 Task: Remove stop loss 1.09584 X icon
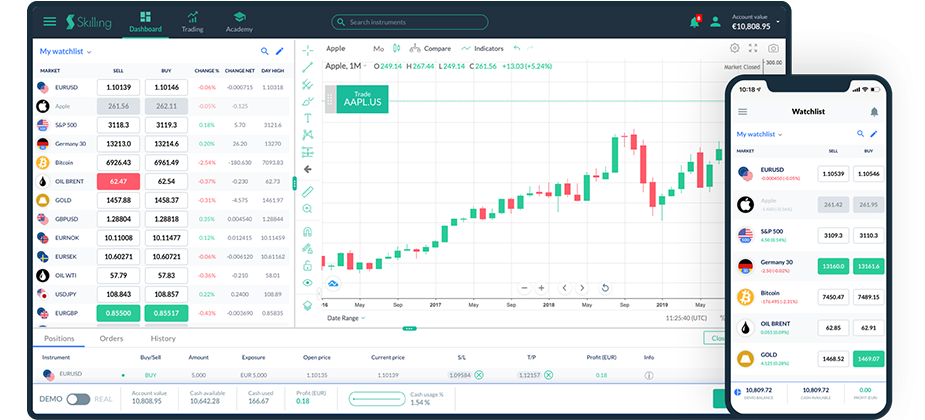[479, 375]
